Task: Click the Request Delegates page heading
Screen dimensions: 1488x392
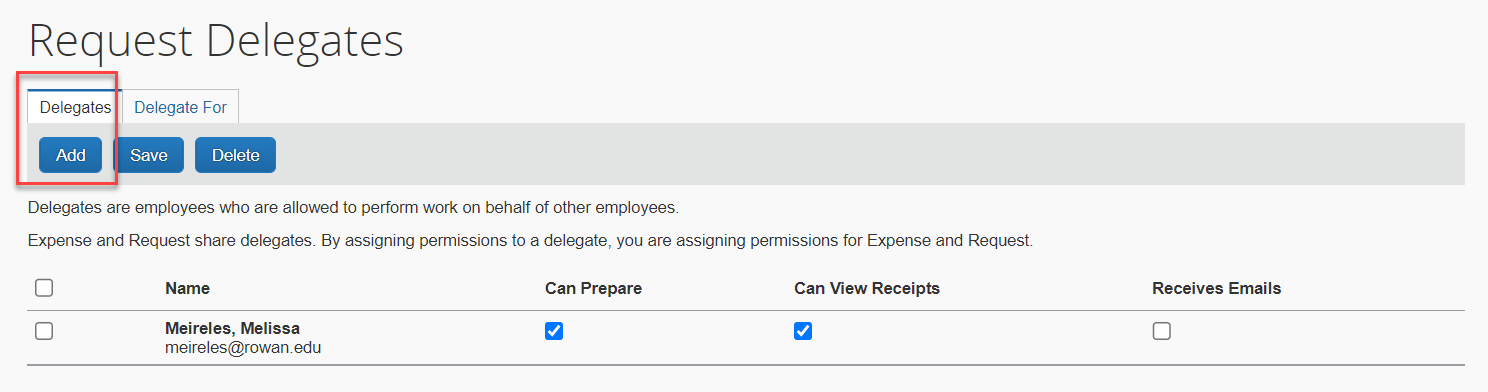Action: [216, 40]
